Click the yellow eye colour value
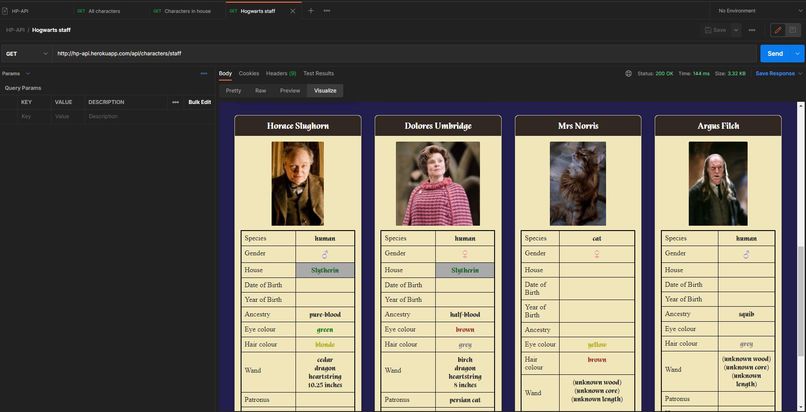This screenshot has height=412, width=806. (597, 345)
